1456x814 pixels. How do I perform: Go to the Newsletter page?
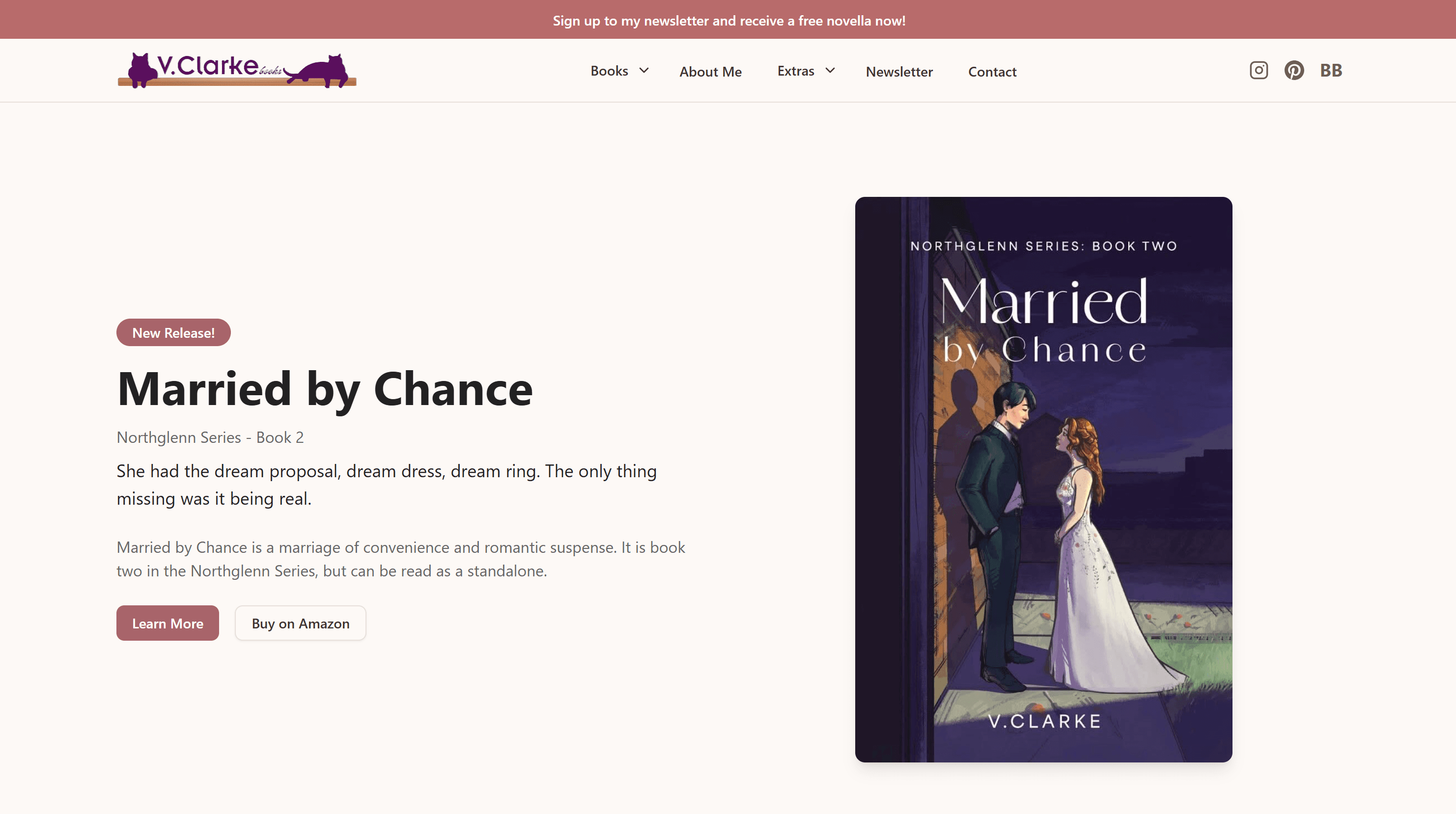coord(898,71)
